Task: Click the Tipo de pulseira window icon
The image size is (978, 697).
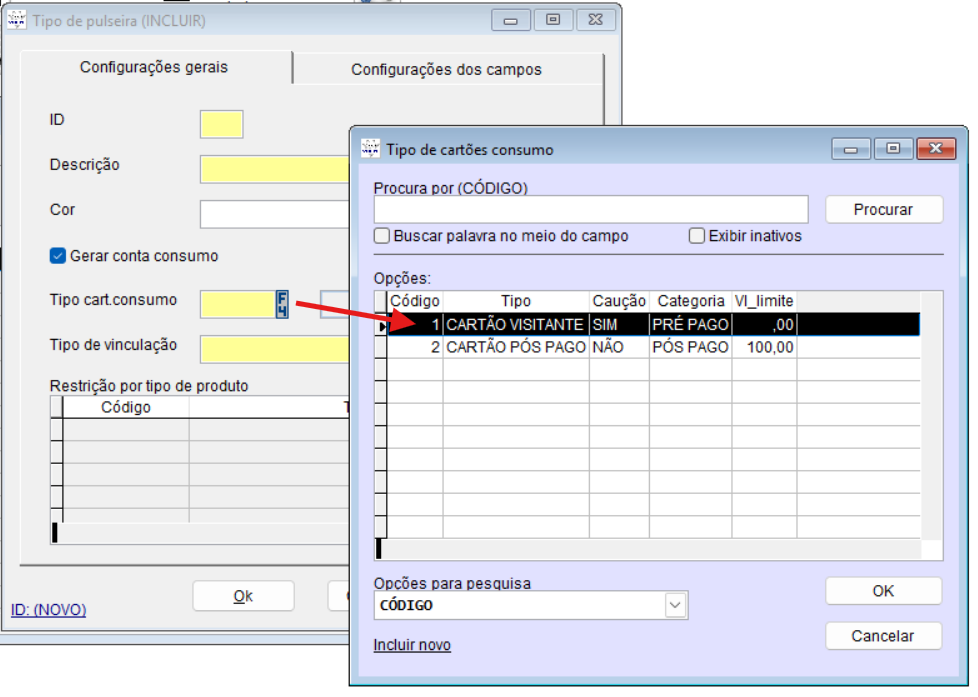Action: (17, 20)
